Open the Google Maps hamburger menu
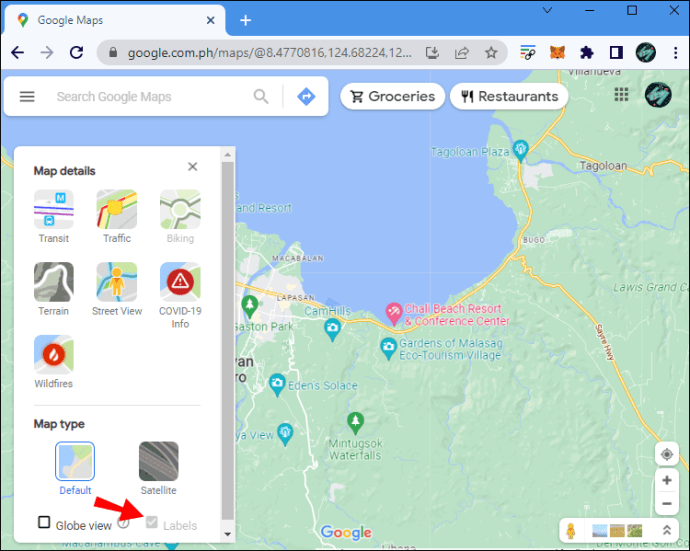 [x=27, y=96]
